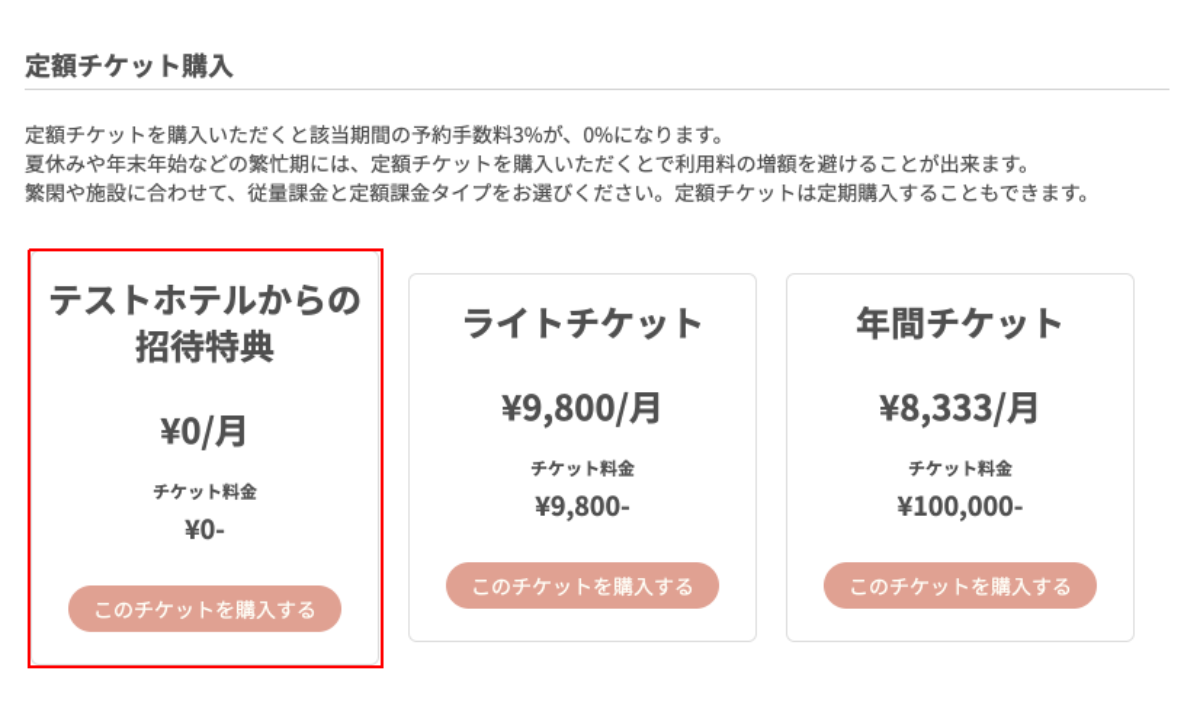Click the 従量課金と定額課金タイプ description line
The height and width of the screenshot is (722, 1200).
click(556, 193)
